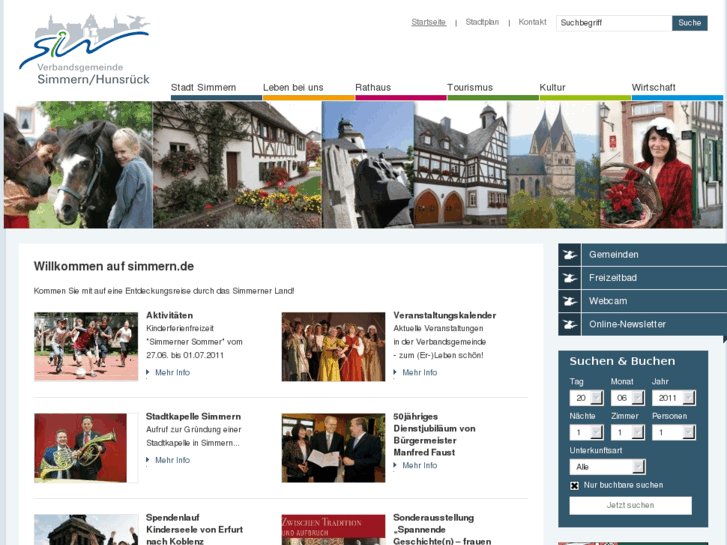Open the Personen dropdown

pos(674,432)
